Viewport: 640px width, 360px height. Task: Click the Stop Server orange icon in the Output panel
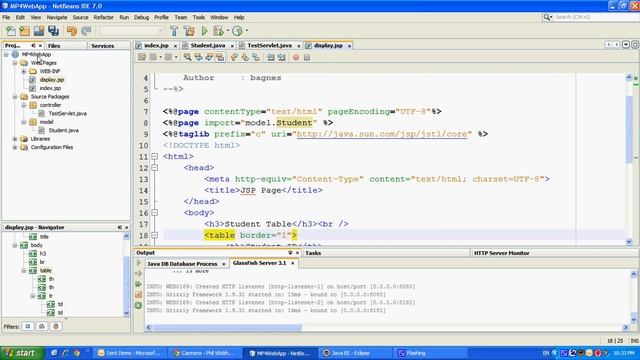click(138, 295)
